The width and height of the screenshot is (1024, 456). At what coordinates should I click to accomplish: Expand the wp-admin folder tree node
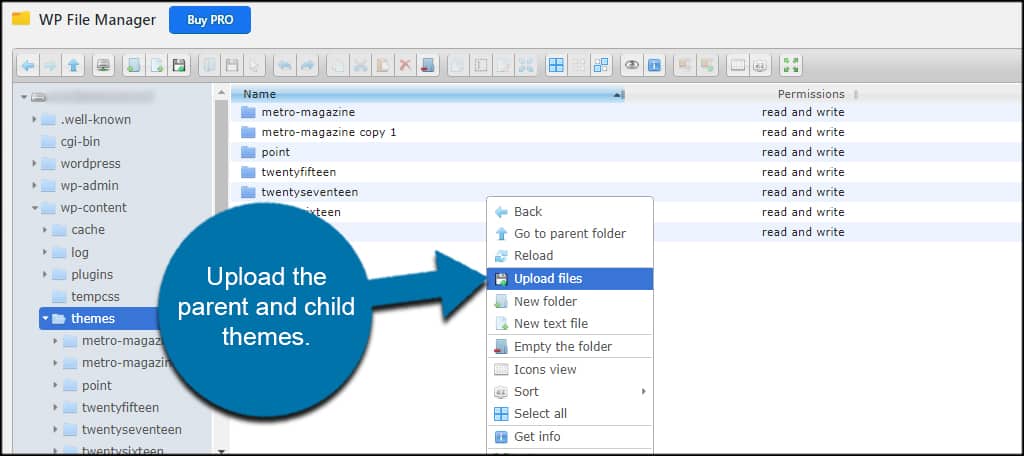pos(35,186)
